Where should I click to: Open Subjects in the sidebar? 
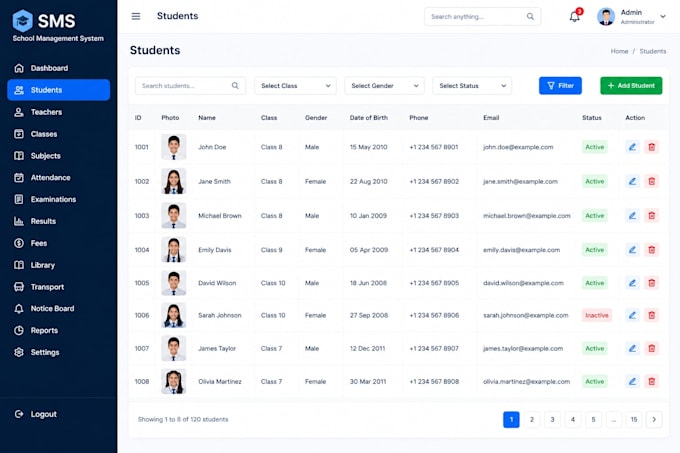59,156
